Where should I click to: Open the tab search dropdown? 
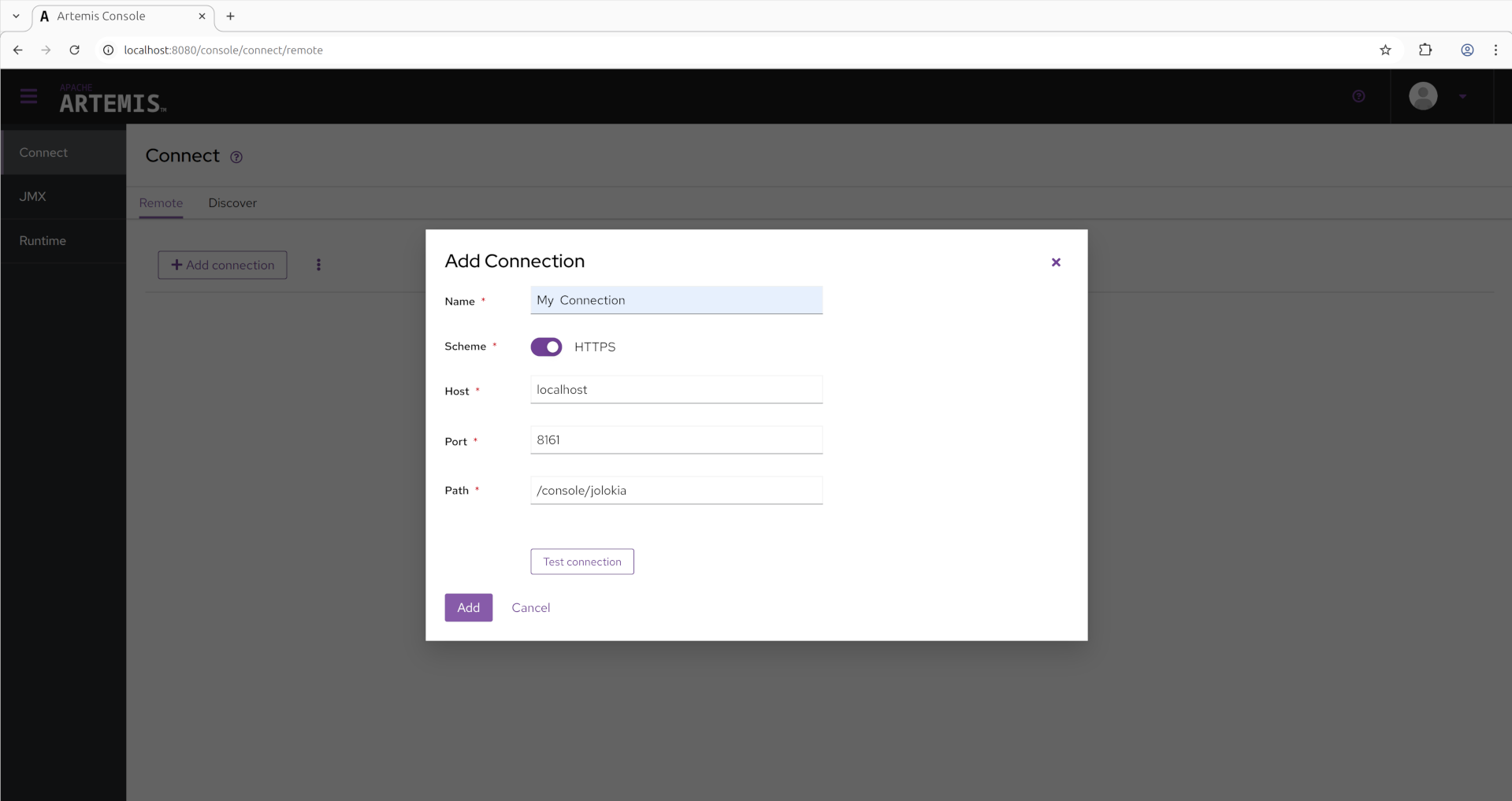[x=16, y=16]
